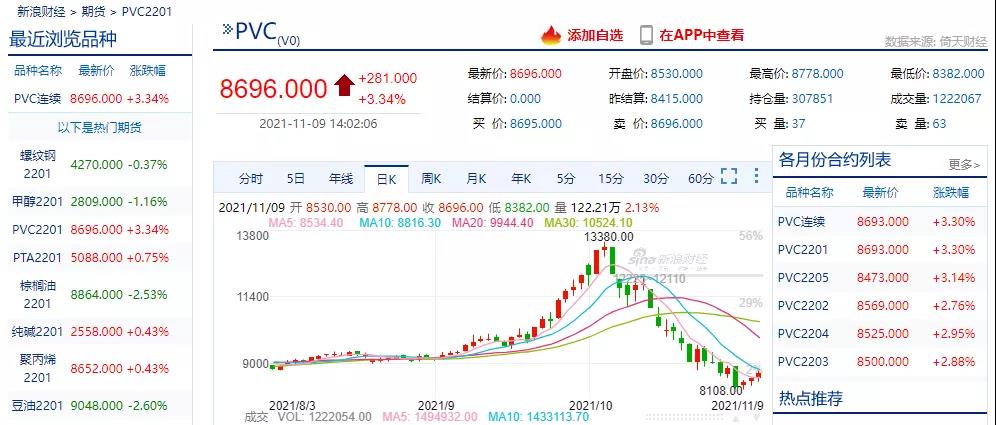The height and width of the screenshot is (425, 996).
Task: Click the 品种名称 header in recently viewed
Action: tap(38, 71)
